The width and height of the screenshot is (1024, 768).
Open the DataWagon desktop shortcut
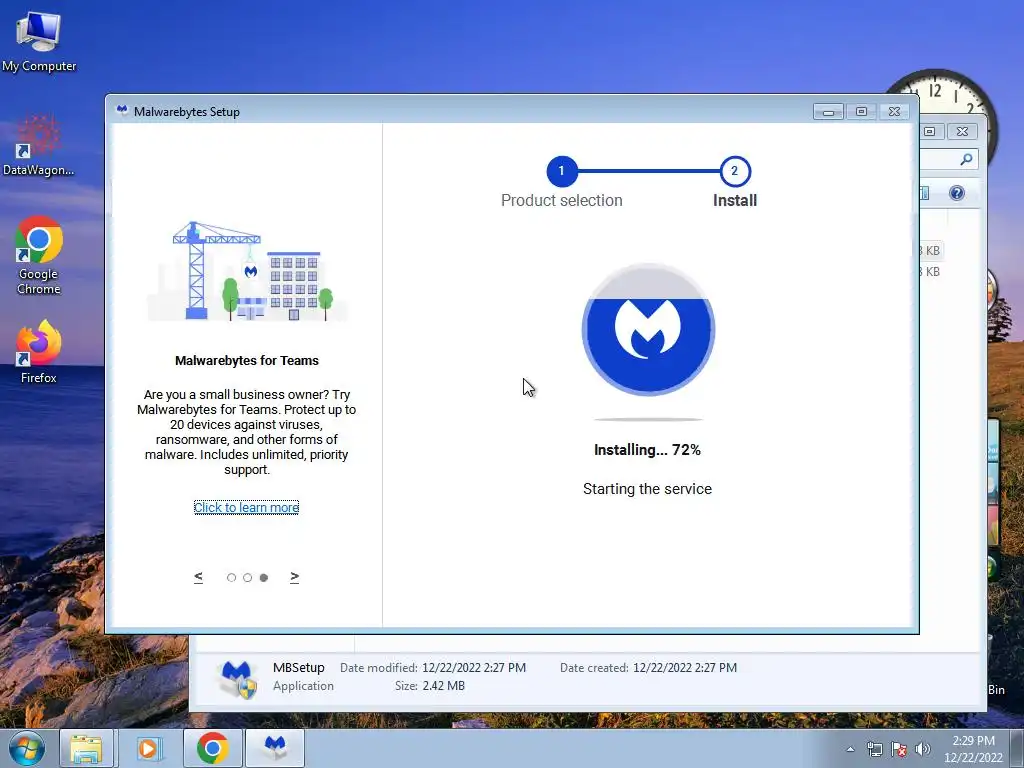click(39, 145)
